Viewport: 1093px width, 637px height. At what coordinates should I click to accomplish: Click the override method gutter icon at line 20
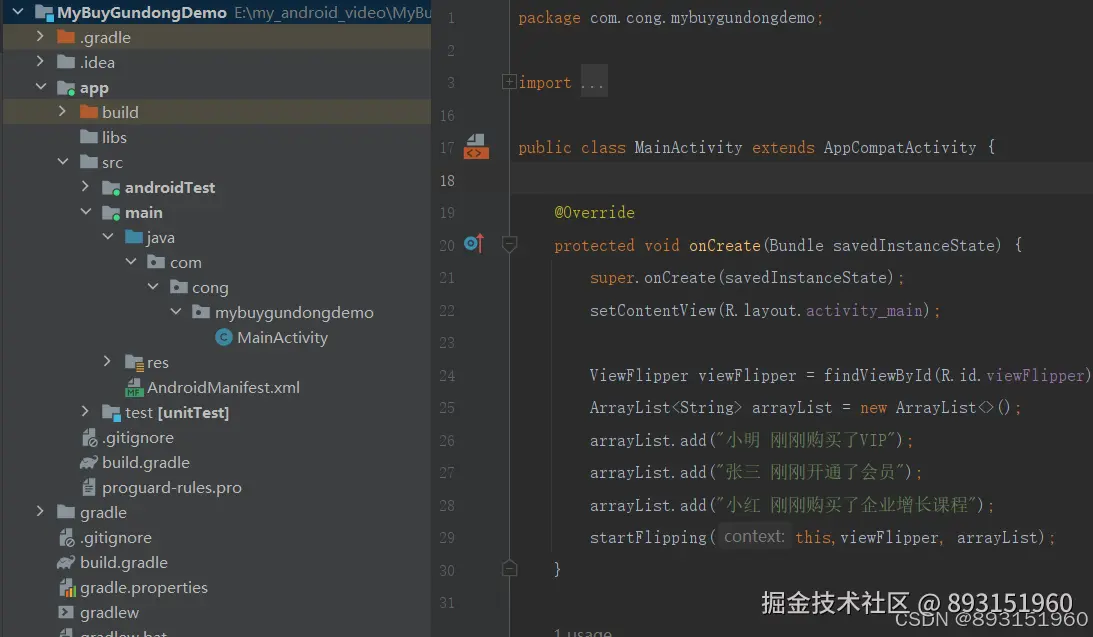point(474,243)
